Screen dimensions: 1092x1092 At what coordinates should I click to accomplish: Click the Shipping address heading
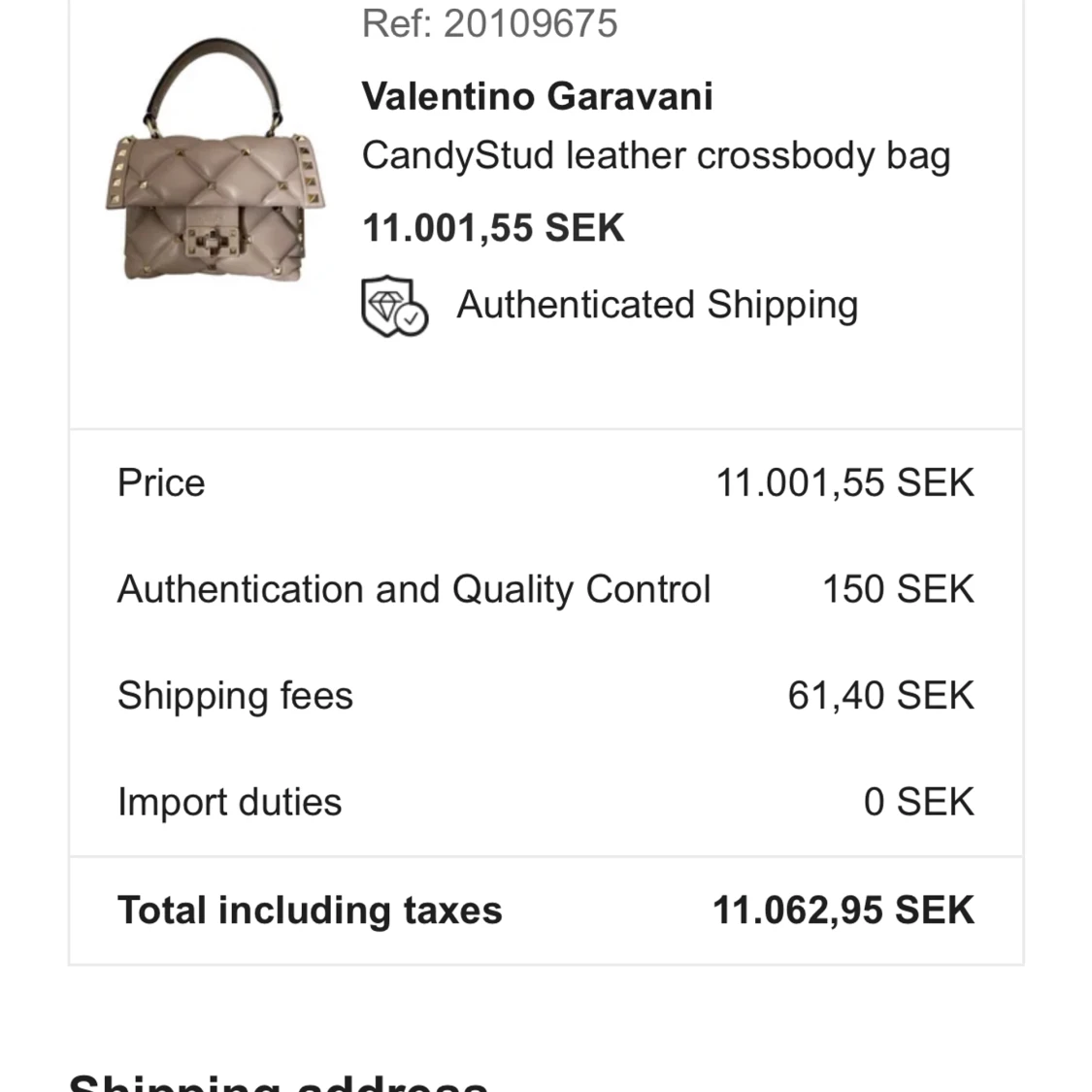pyautogui.click(x=279, y=1081)
